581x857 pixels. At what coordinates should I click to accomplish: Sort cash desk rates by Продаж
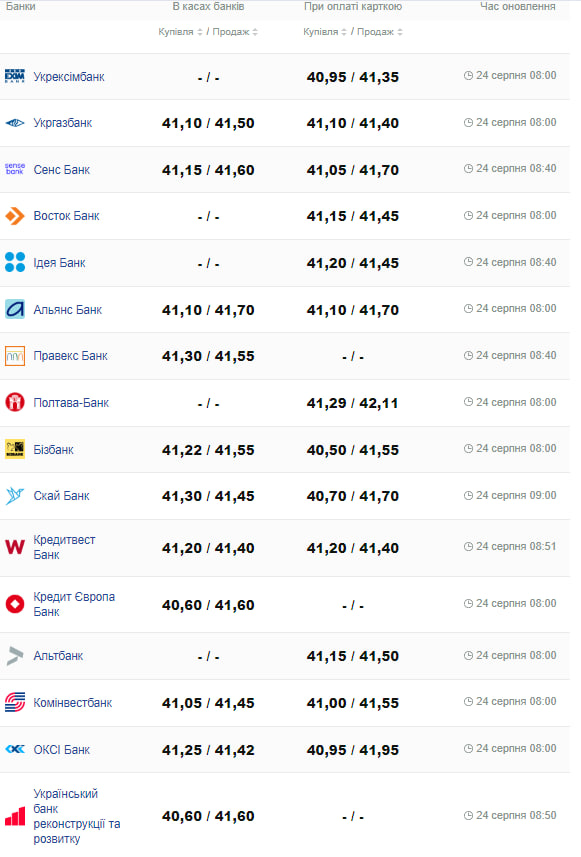tap(235, 32)
